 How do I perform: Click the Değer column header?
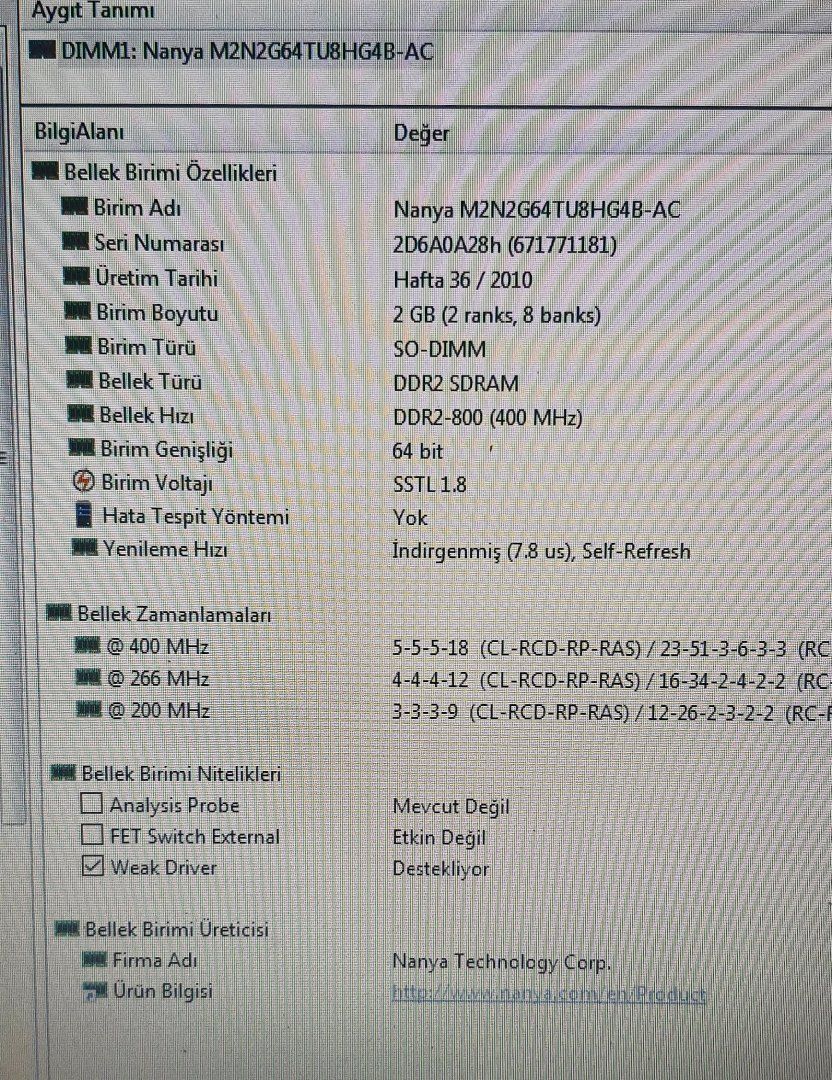[x=422, y=133]
